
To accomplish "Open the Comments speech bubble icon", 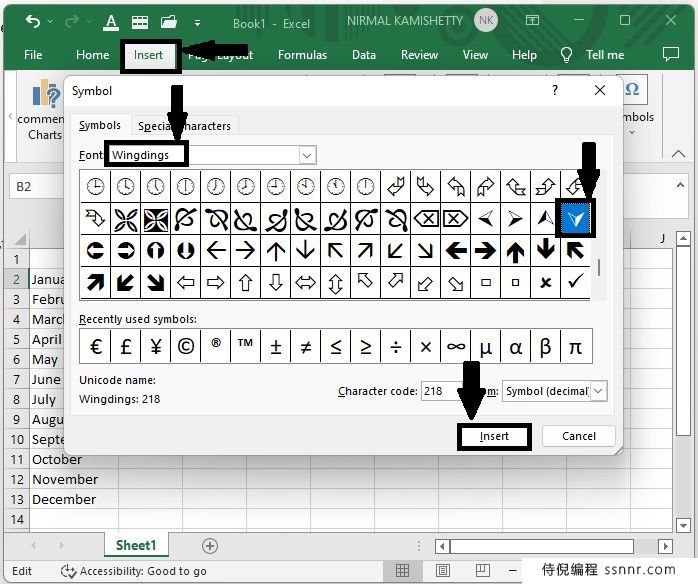I will [670, 54].
